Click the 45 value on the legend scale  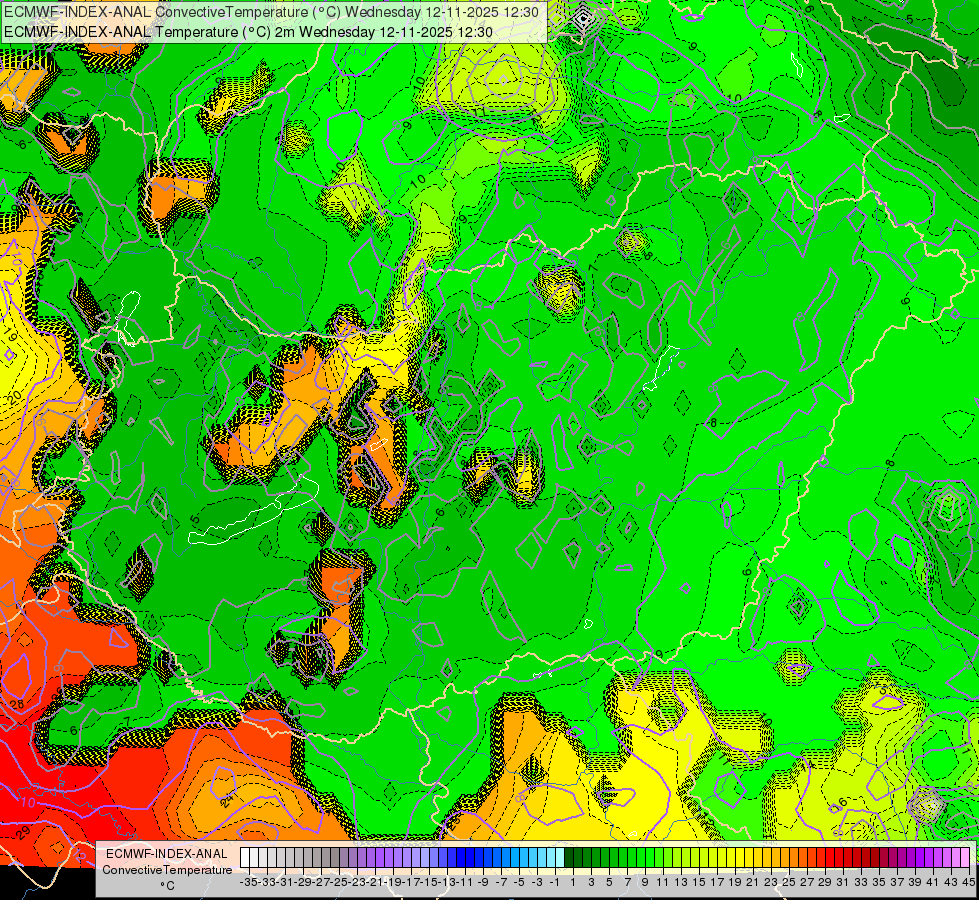pos(968,882)
